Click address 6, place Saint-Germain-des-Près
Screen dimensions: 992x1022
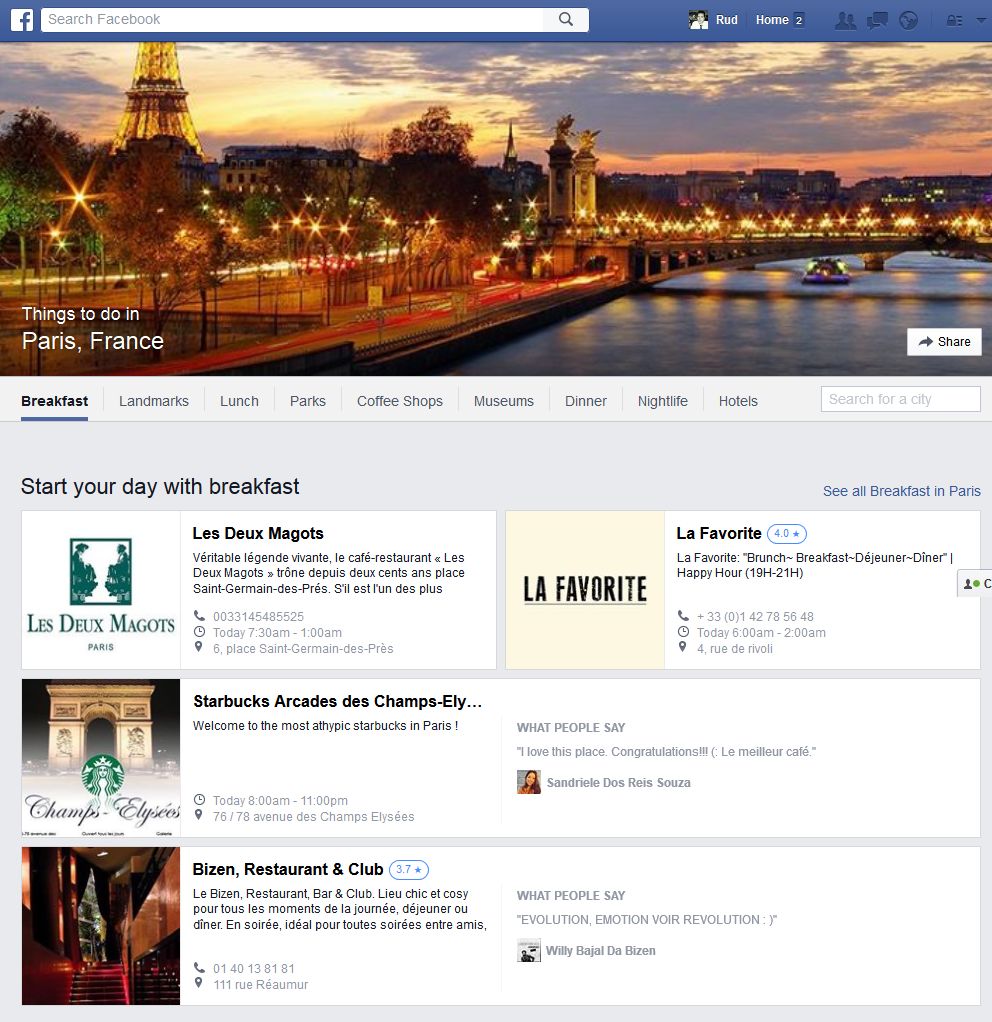pyautogui.click(x=303, y=649)
